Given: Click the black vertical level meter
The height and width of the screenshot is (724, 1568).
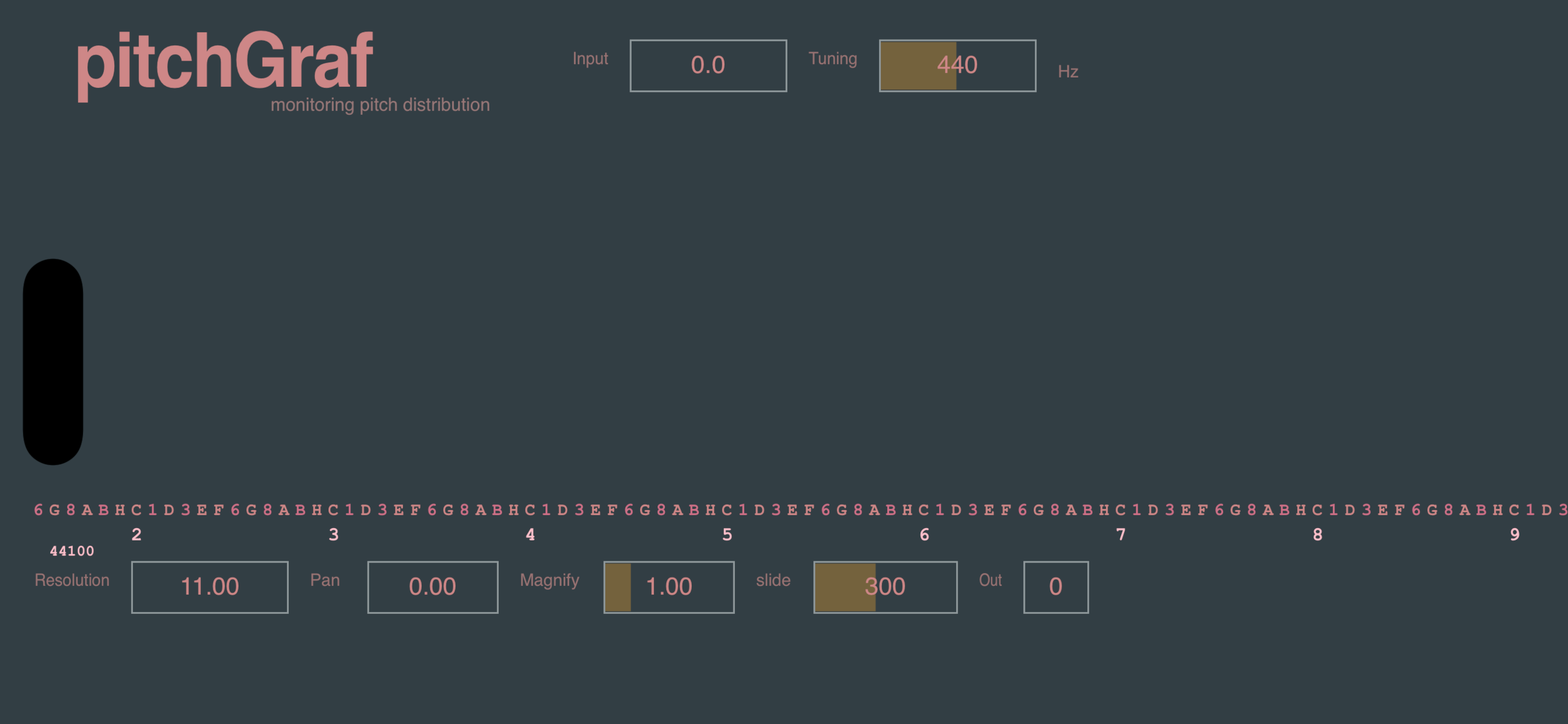Looking at the screenshot, I should pyautogui.click(x=53, y=362).
